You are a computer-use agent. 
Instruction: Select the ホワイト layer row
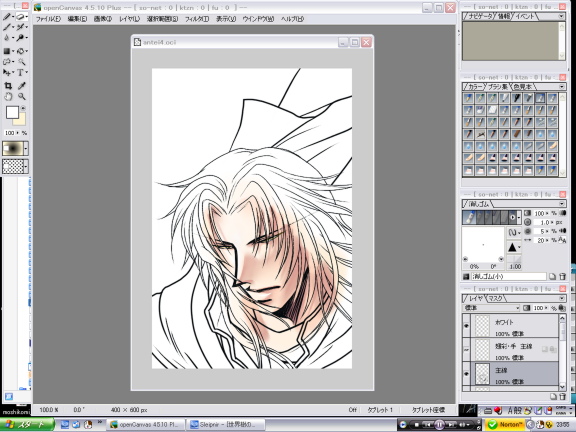pyautogui.click(x=514, y=325)
